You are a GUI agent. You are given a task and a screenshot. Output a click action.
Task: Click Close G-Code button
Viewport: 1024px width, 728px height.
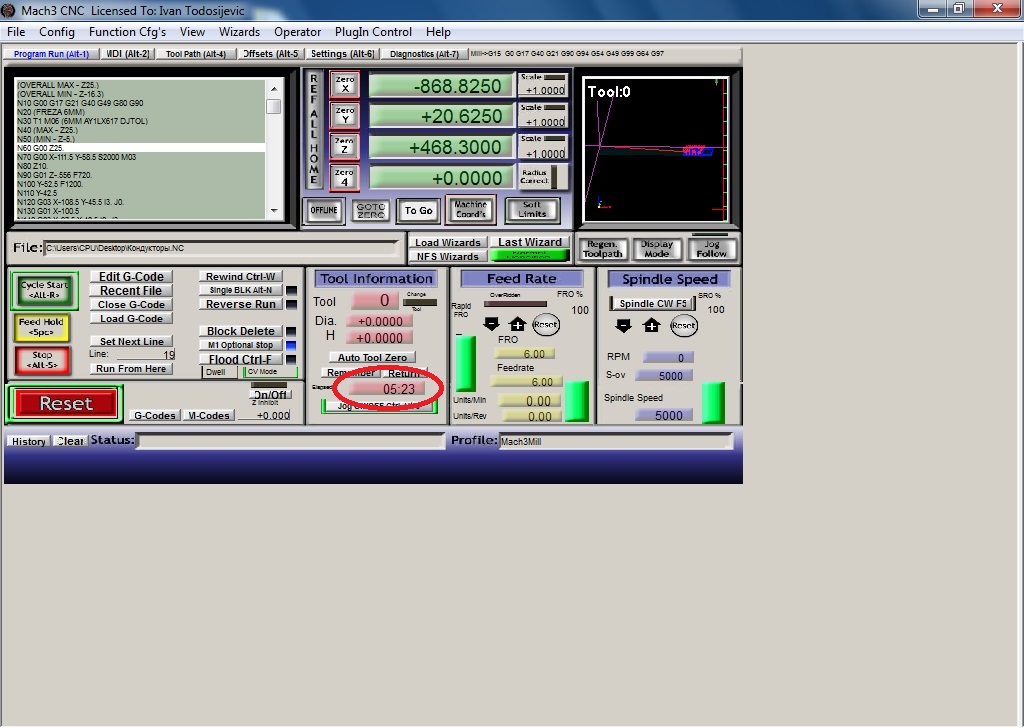pos(131,305)
